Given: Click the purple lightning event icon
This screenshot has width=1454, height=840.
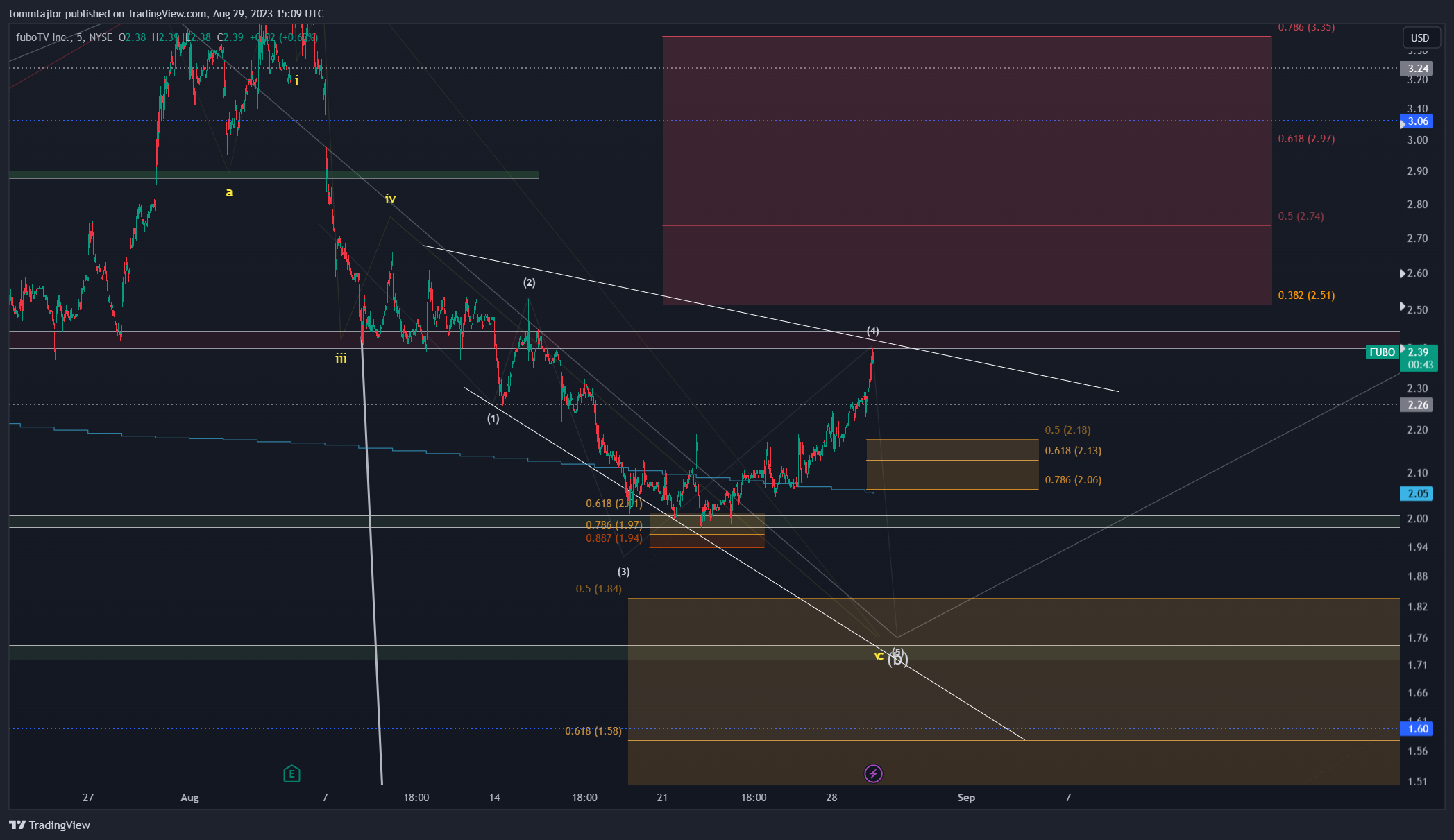Looking at the screenshot, I should pos(873,773).
